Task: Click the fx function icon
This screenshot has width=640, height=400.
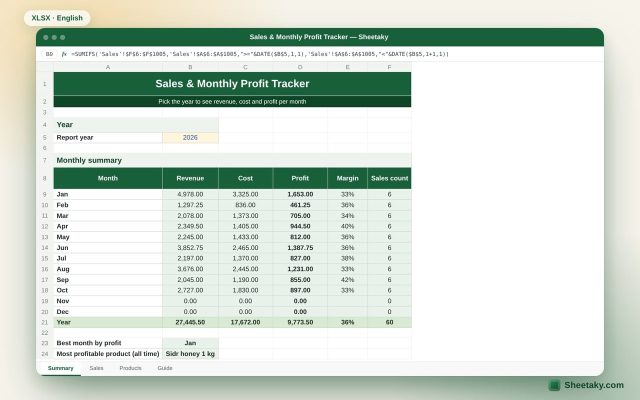Action: 64,54
